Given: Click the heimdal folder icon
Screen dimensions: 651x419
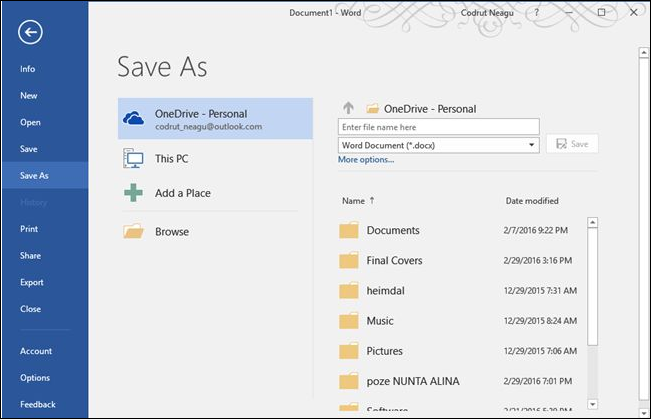Looking at the screenshot, I should point(349,291).
